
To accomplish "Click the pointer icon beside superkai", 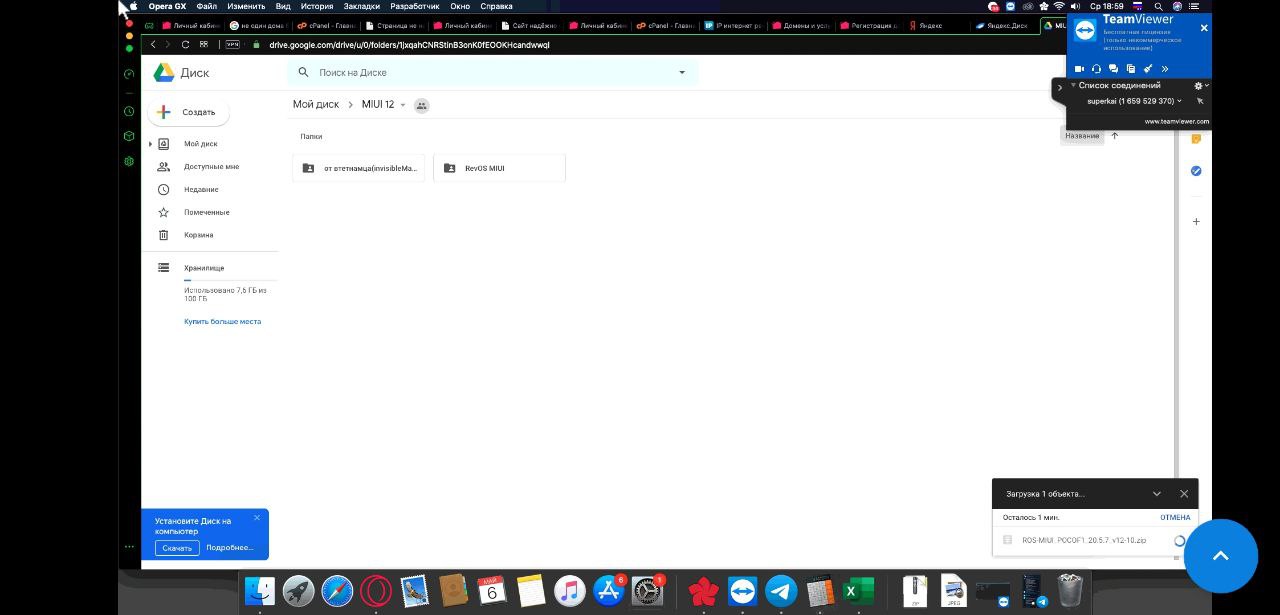I will click(1200, 101).
